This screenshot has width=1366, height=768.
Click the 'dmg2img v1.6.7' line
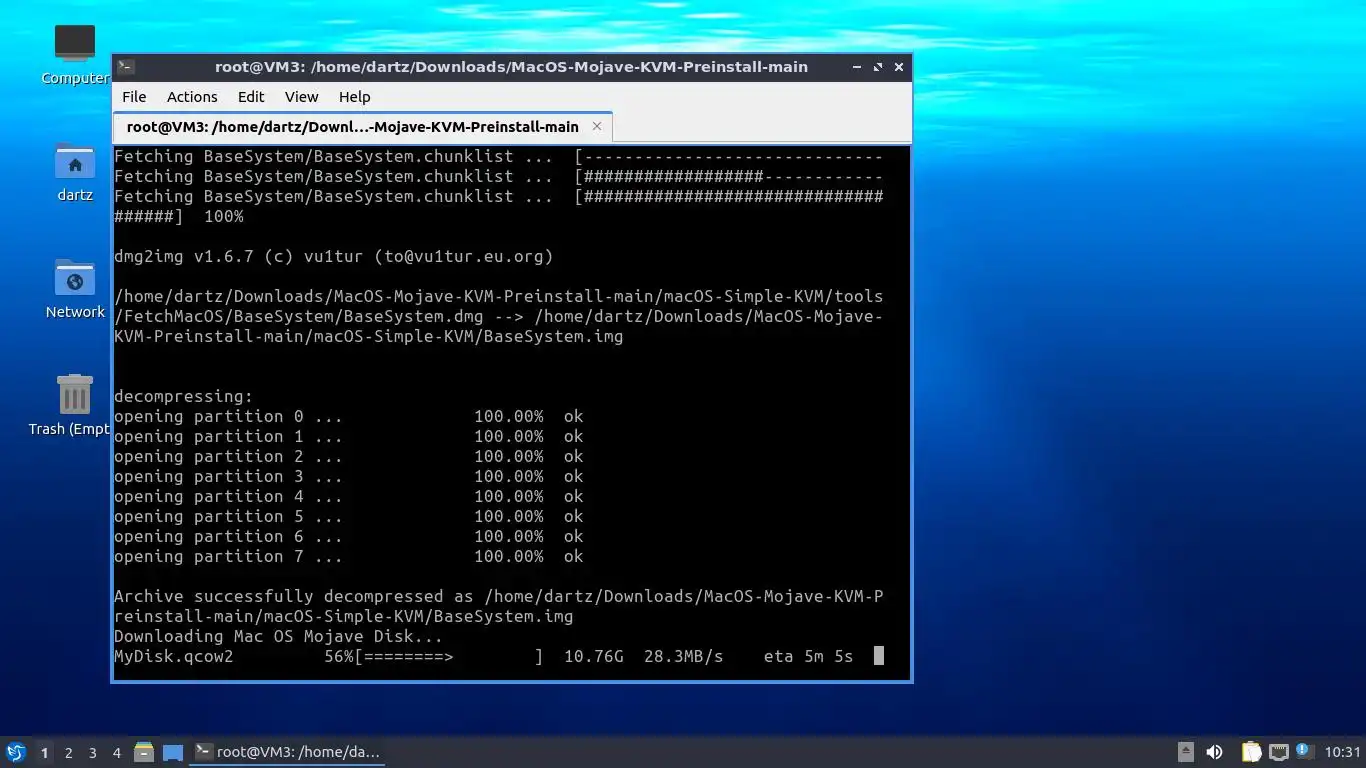pos(334,256)
